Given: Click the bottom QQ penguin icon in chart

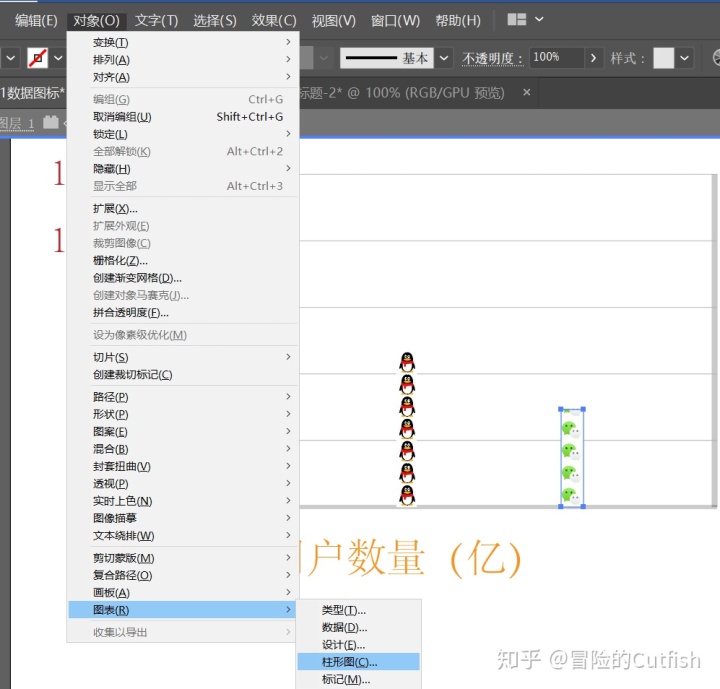Looking at the screenshot, I should [407, 496].
